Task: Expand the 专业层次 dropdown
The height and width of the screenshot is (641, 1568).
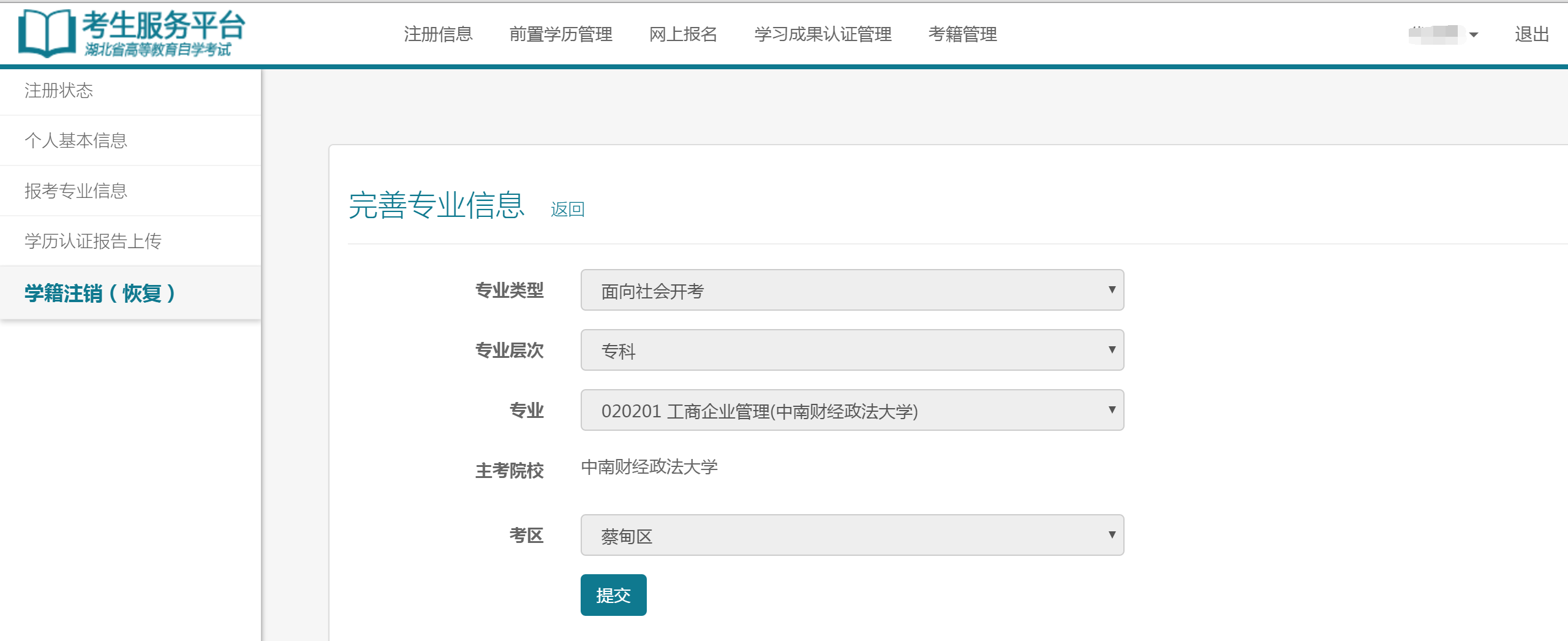Action: coord(851,351)
